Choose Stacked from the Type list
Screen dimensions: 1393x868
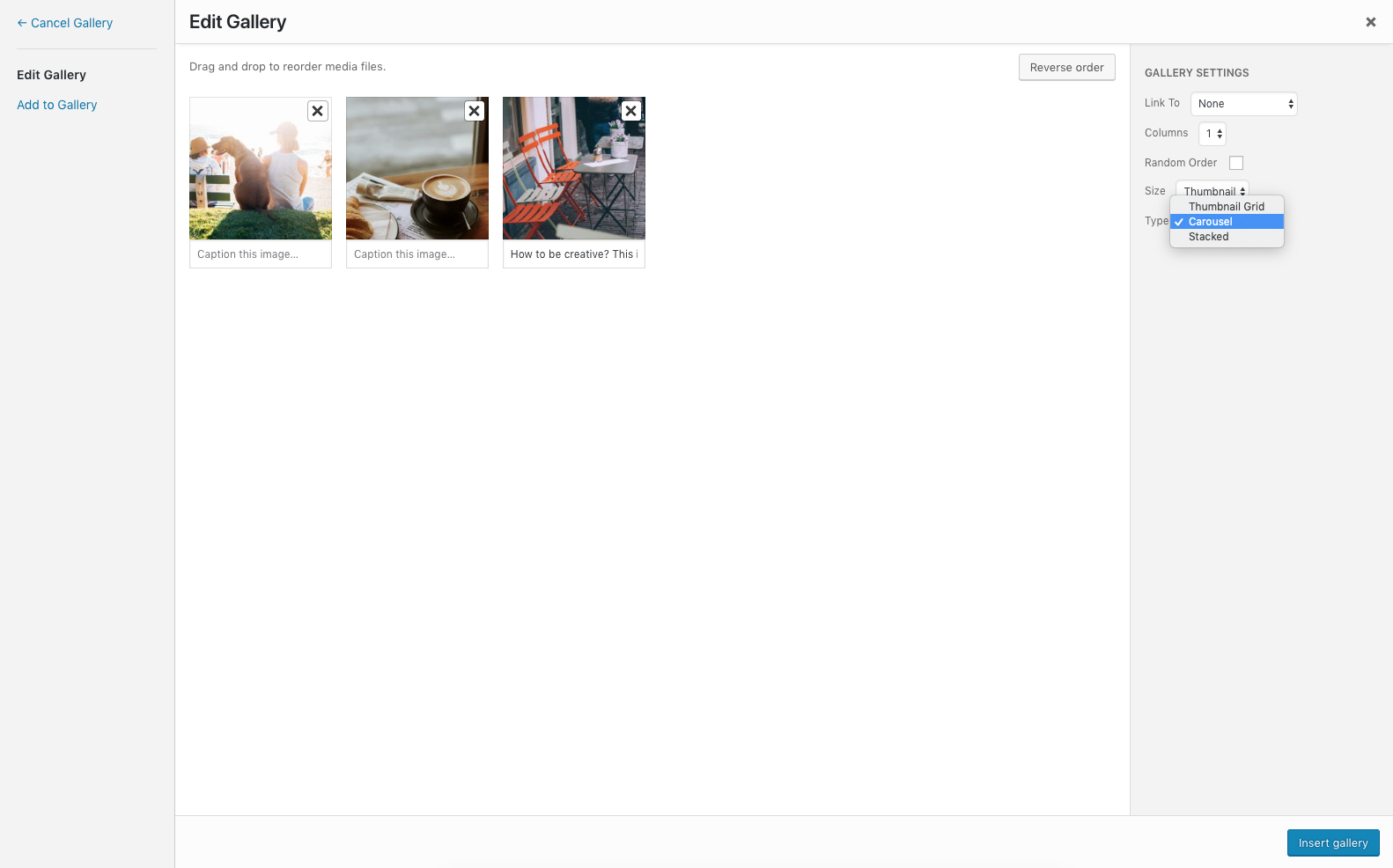pyautogui.click(x=1227, y=237)
